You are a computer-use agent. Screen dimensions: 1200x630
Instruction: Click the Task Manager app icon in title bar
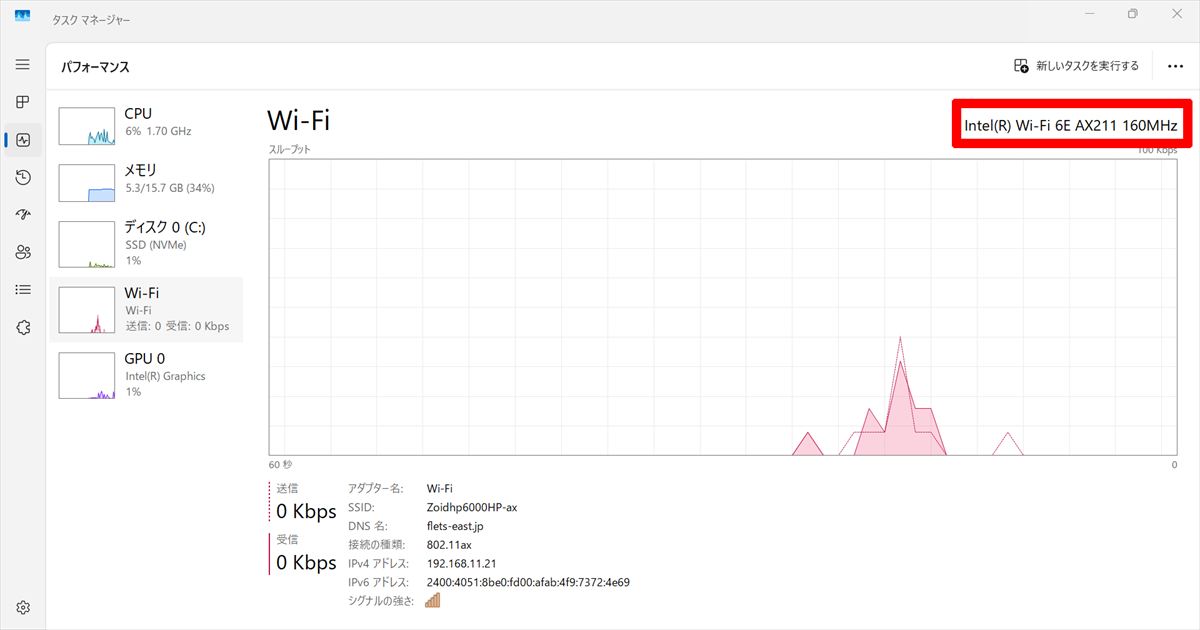23,17
